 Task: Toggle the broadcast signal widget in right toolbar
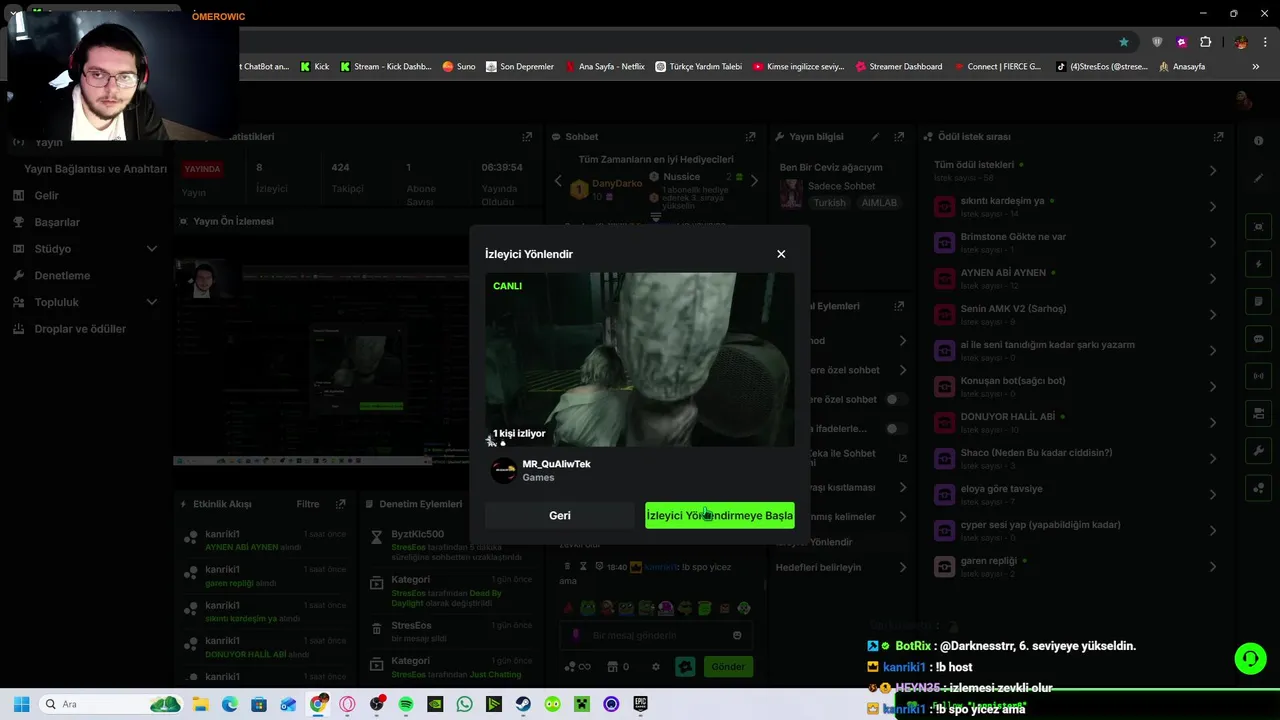click(x=1259, y=376)
